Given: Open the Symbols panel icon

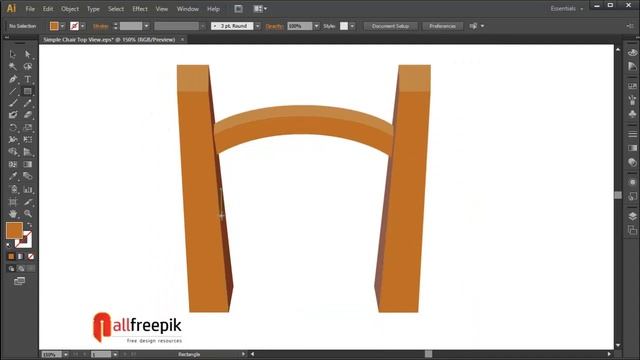Looking at the screenshot, I should click(632, 114).
